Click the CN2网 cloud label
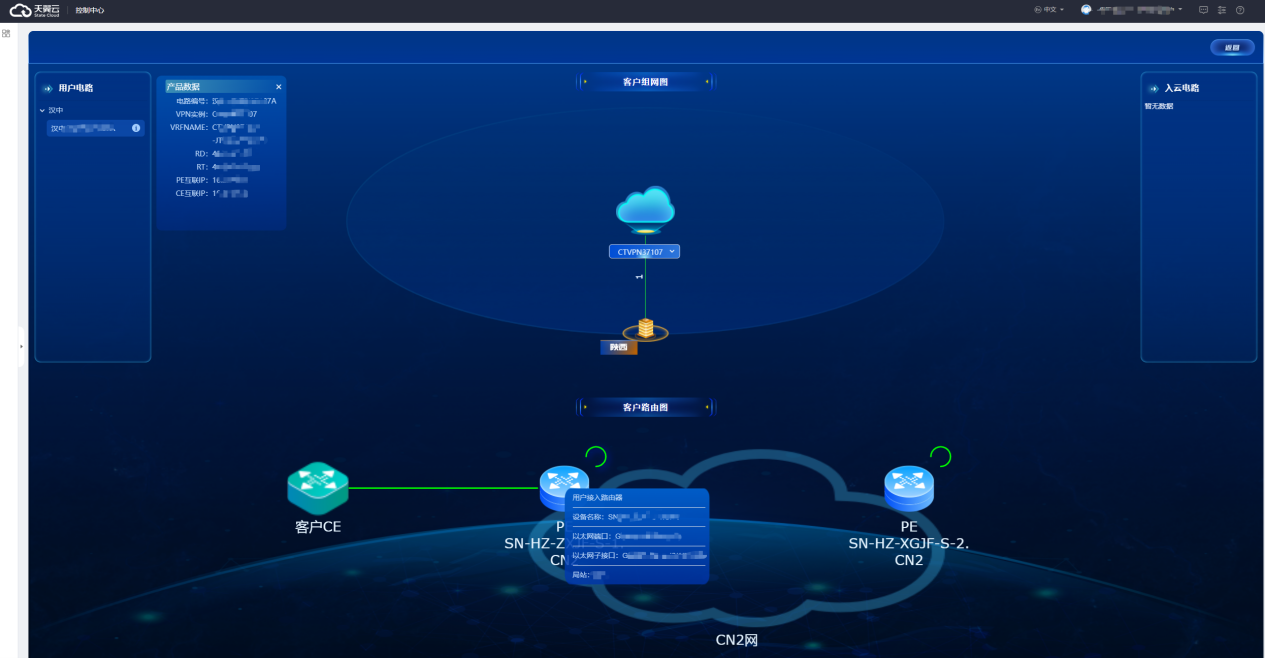Image resolution: width=1265 pixels, height=658 pixels. 736,640
